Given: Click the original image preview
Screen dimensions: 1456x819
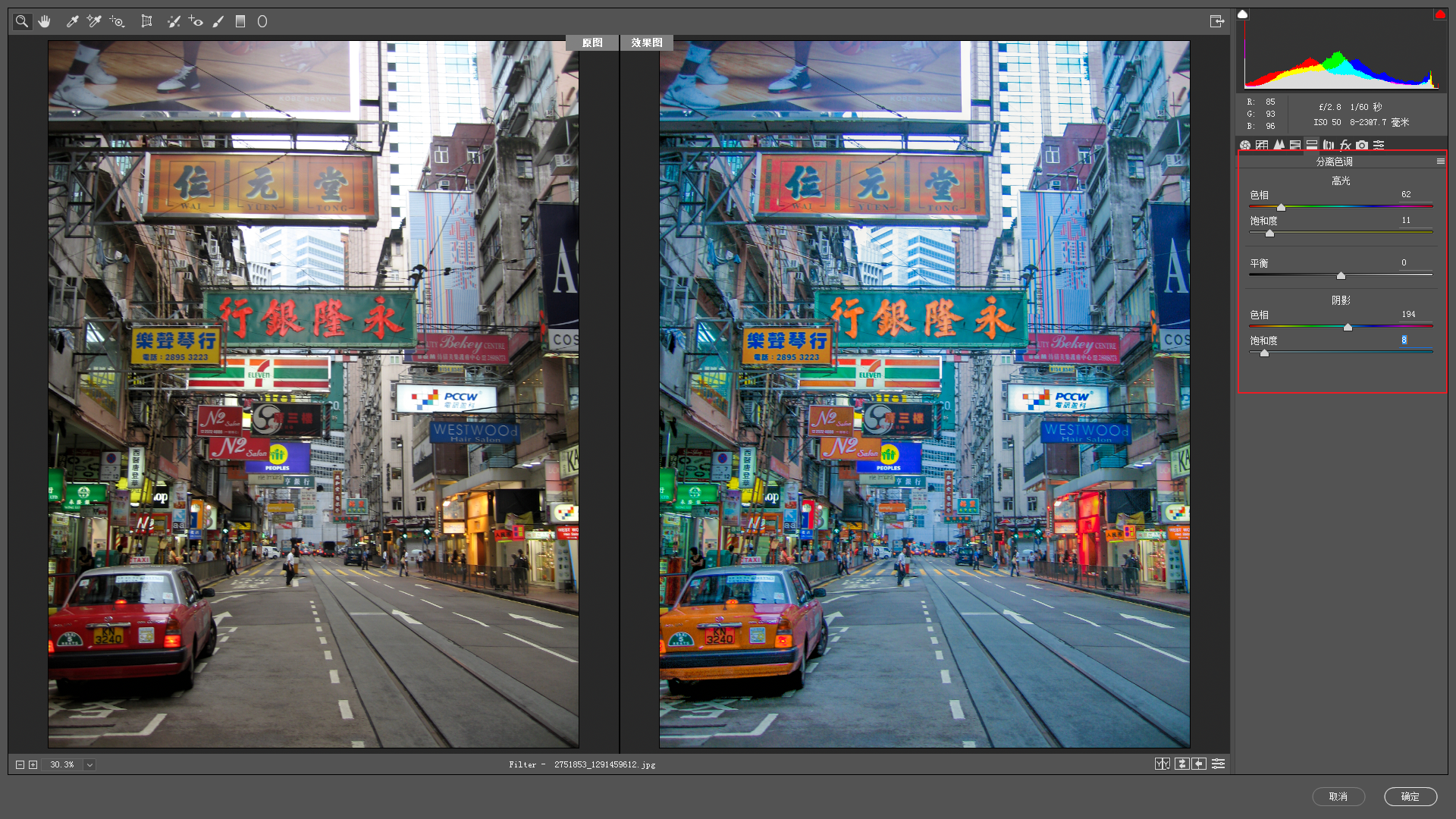Looking at the screenshot, I should tap(313, 394).
